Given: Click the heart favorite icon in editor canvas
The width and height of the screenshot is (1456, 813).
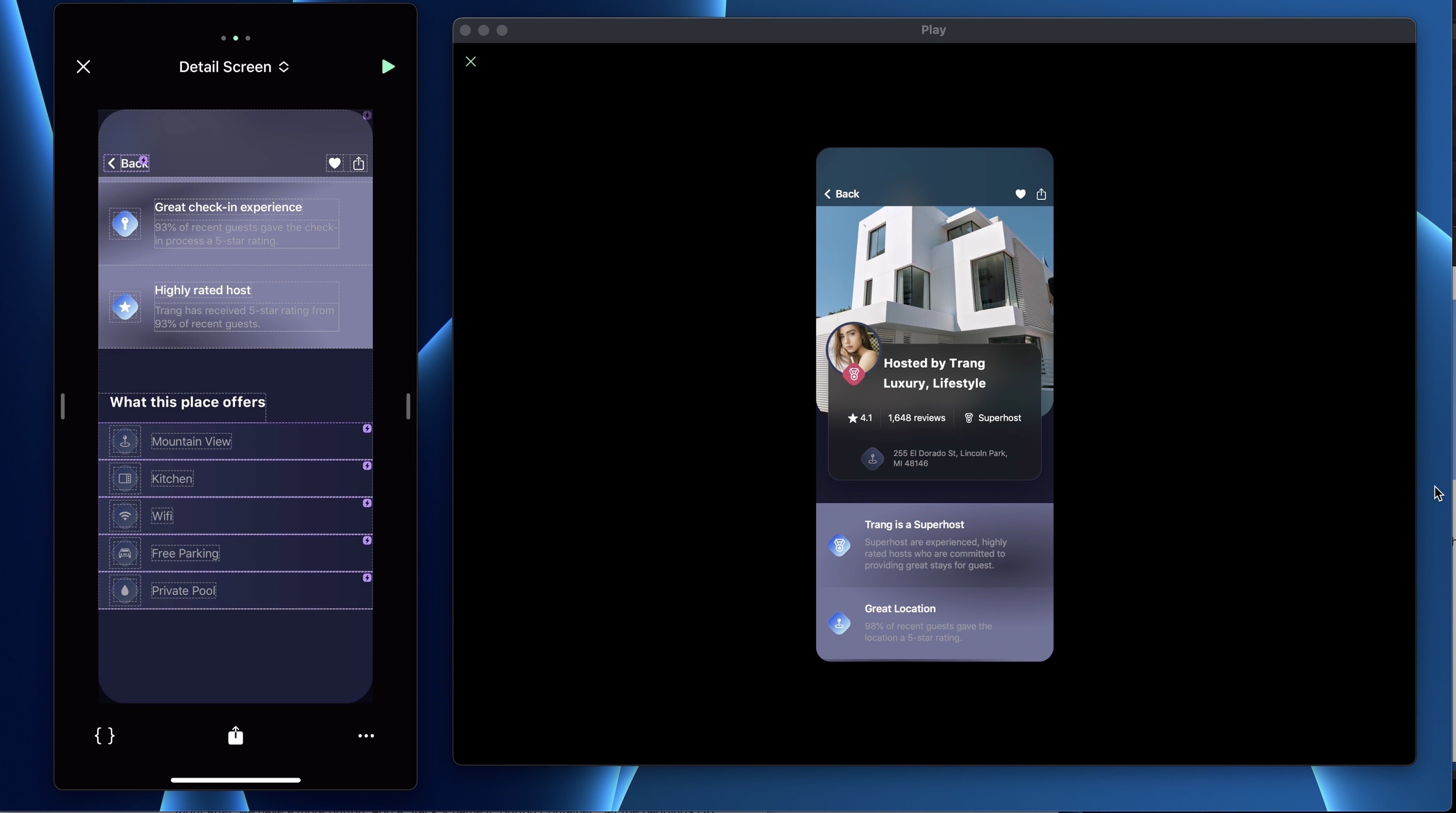Looking at the screenshot, I should (334, 163).
